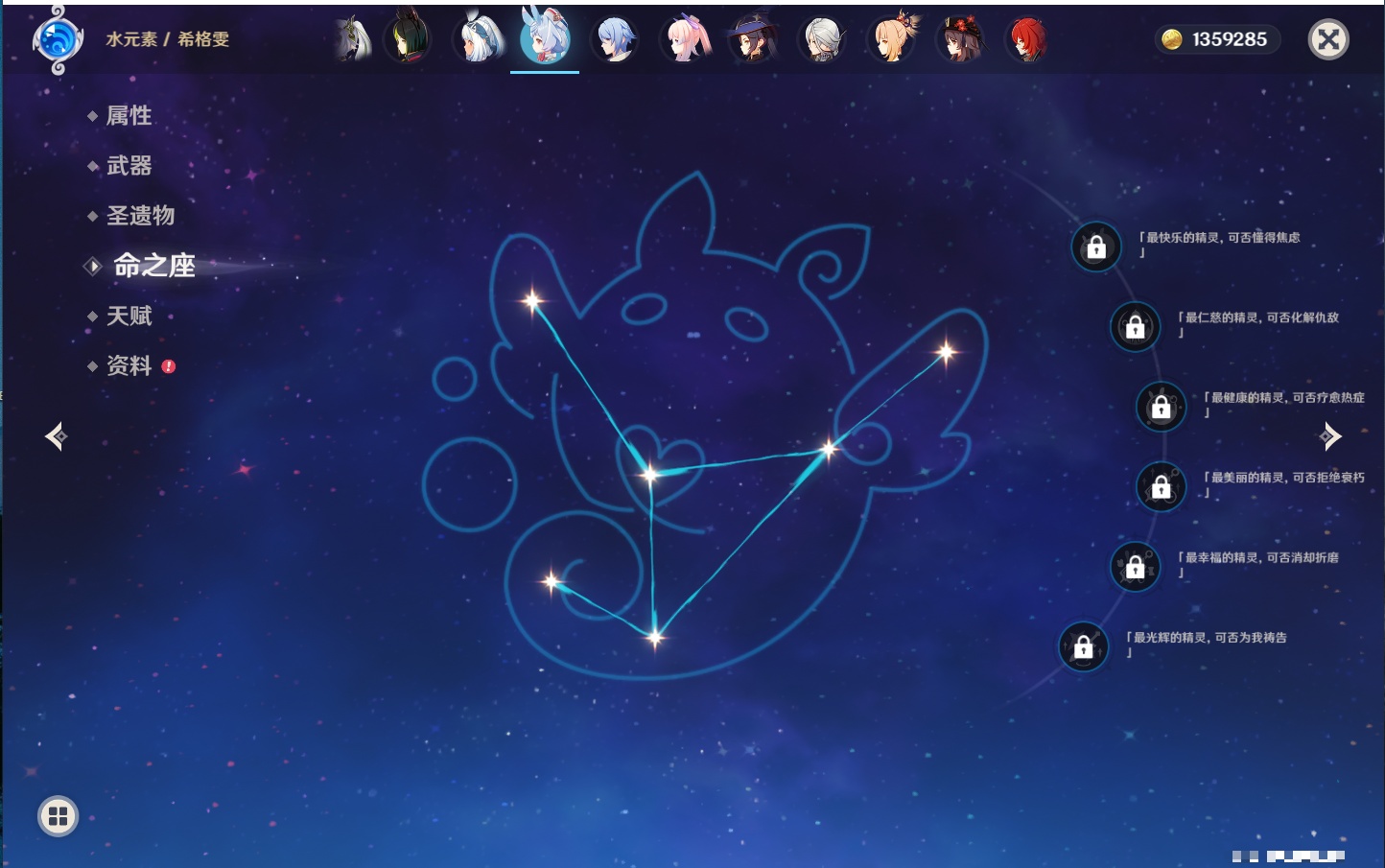Image resolution: width=1385 pixels, height=868 pixels.
Task: Click the label 最幸福的精灵, 可否消却折磨
Action: (x=1258, y=563)
